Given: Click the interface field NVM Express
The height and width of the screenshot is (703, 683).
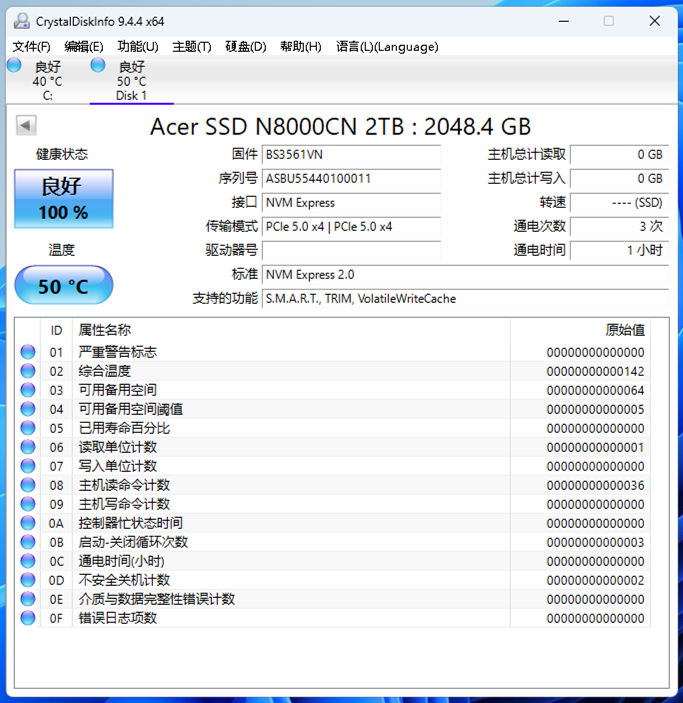Looking at the screenshot, I should point(352,203).
